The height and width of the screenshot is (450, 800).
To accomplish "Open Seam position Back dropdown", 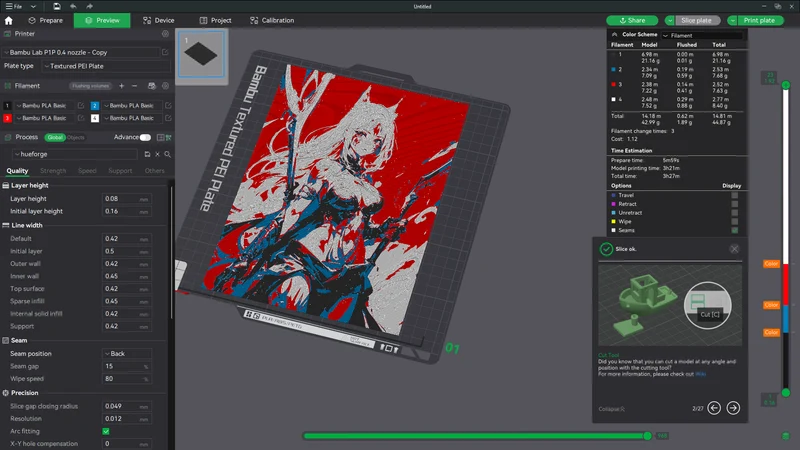I will click(x=127, y=354).
